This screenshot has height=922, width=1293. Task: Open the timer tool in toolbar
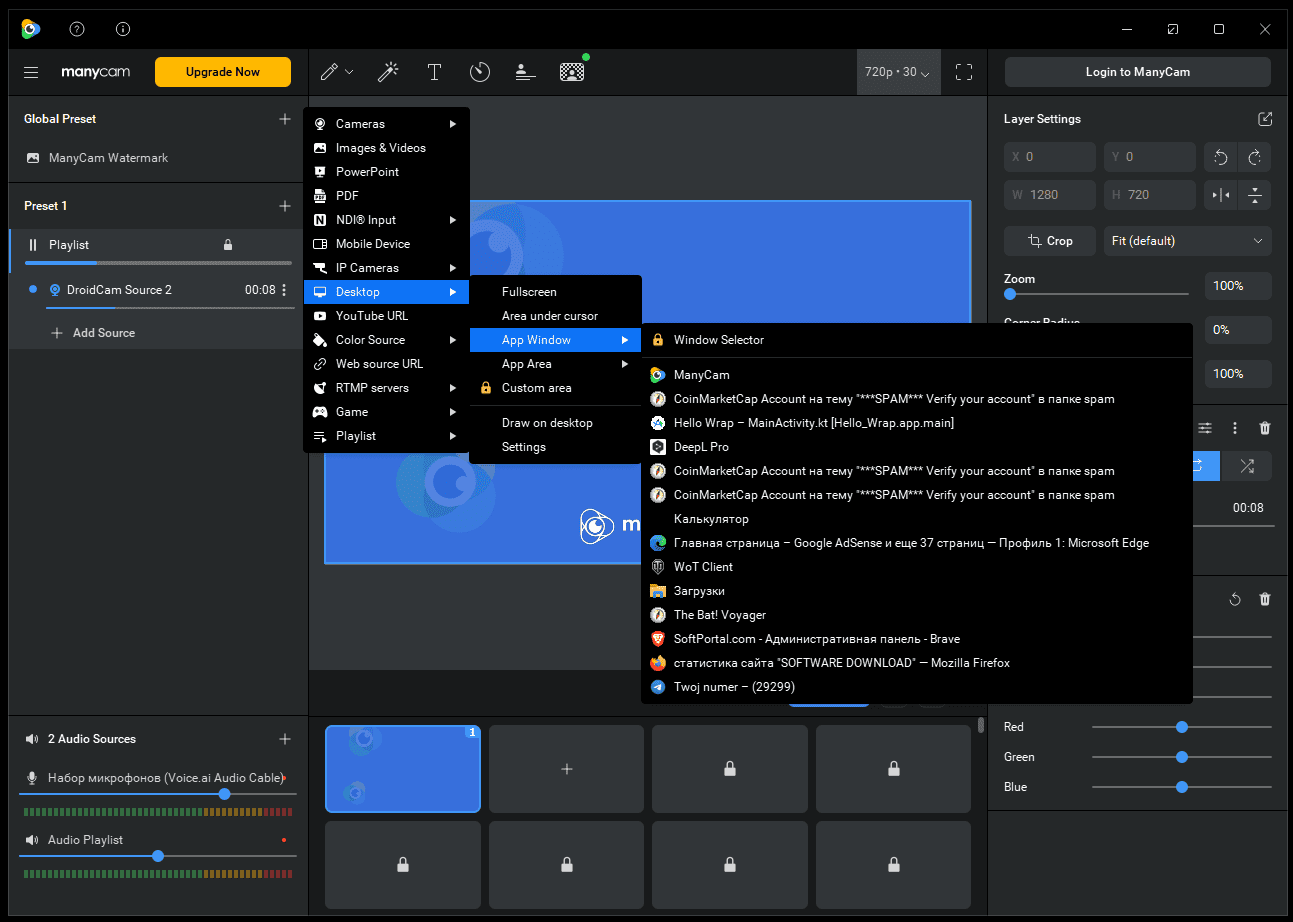[x=480, y=72]
